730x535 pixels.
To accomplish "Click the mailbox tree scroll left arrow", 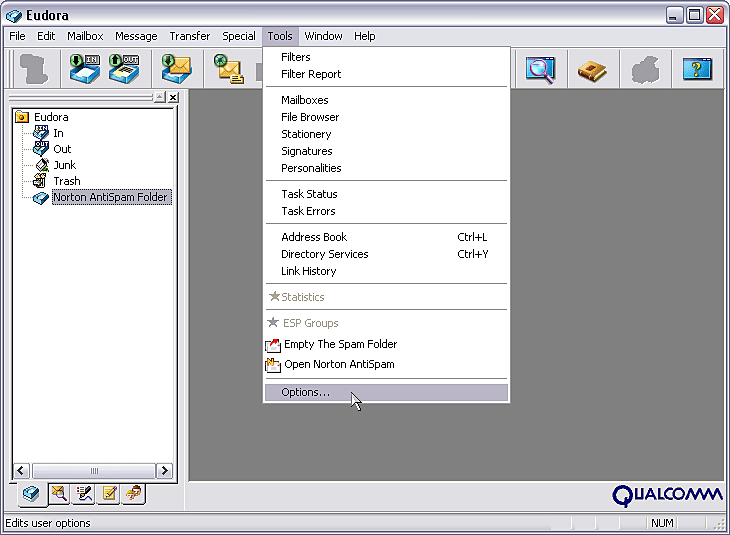I will (21, 470).
